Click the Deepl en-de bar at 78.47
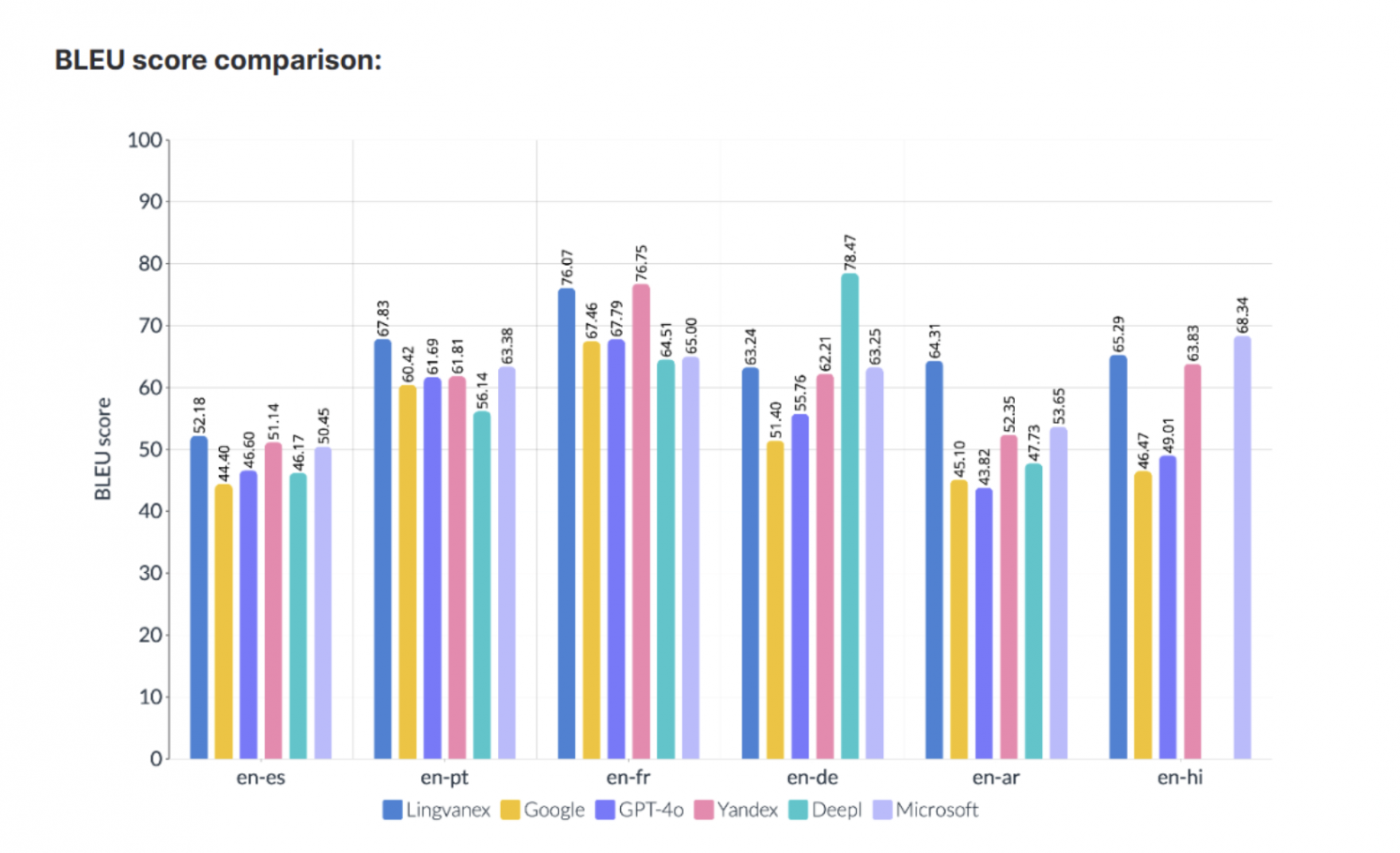Screen dimensions: 1400x853 (x=850, y=516)
